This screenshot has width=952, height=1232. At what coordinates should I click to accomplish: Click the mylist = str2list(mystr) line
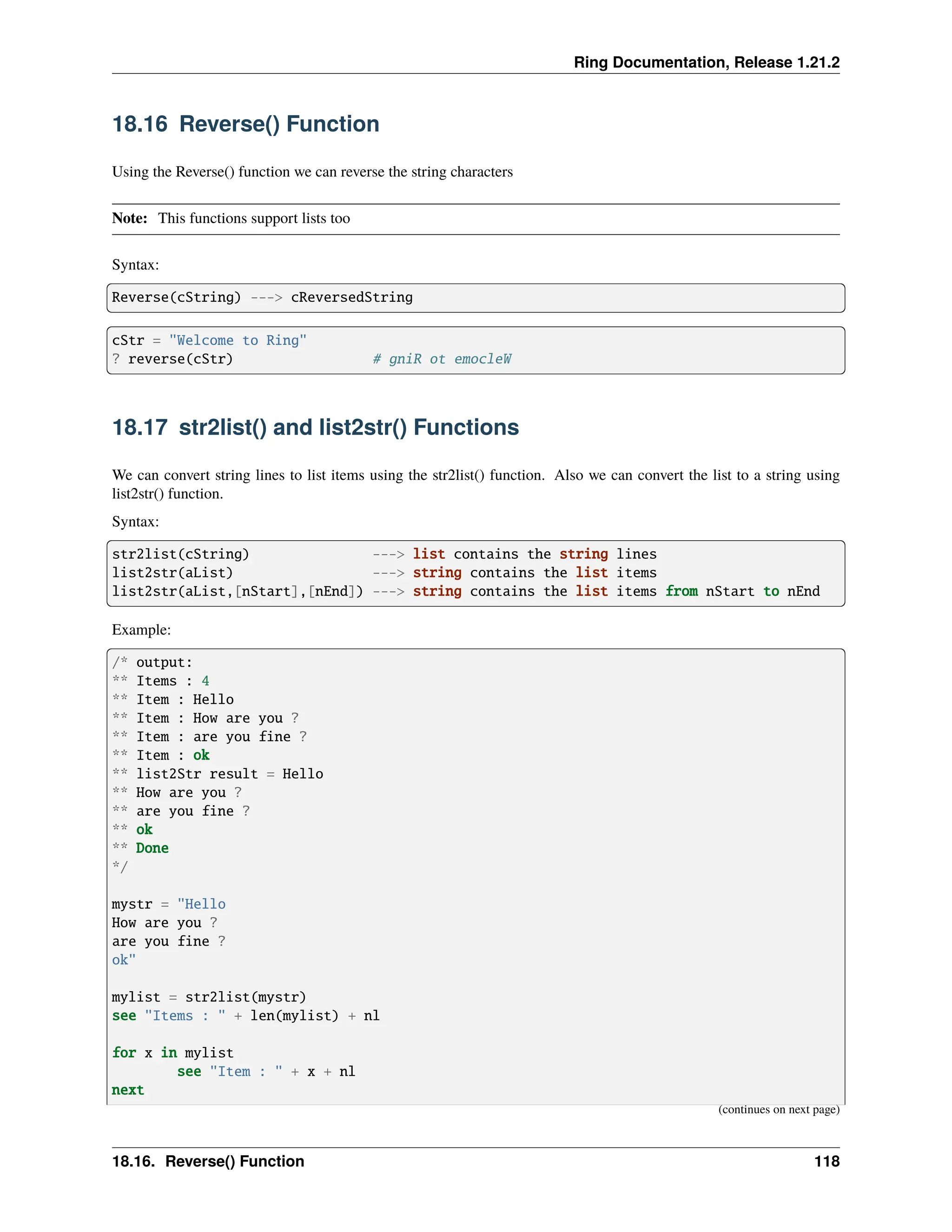coord(209,997)
